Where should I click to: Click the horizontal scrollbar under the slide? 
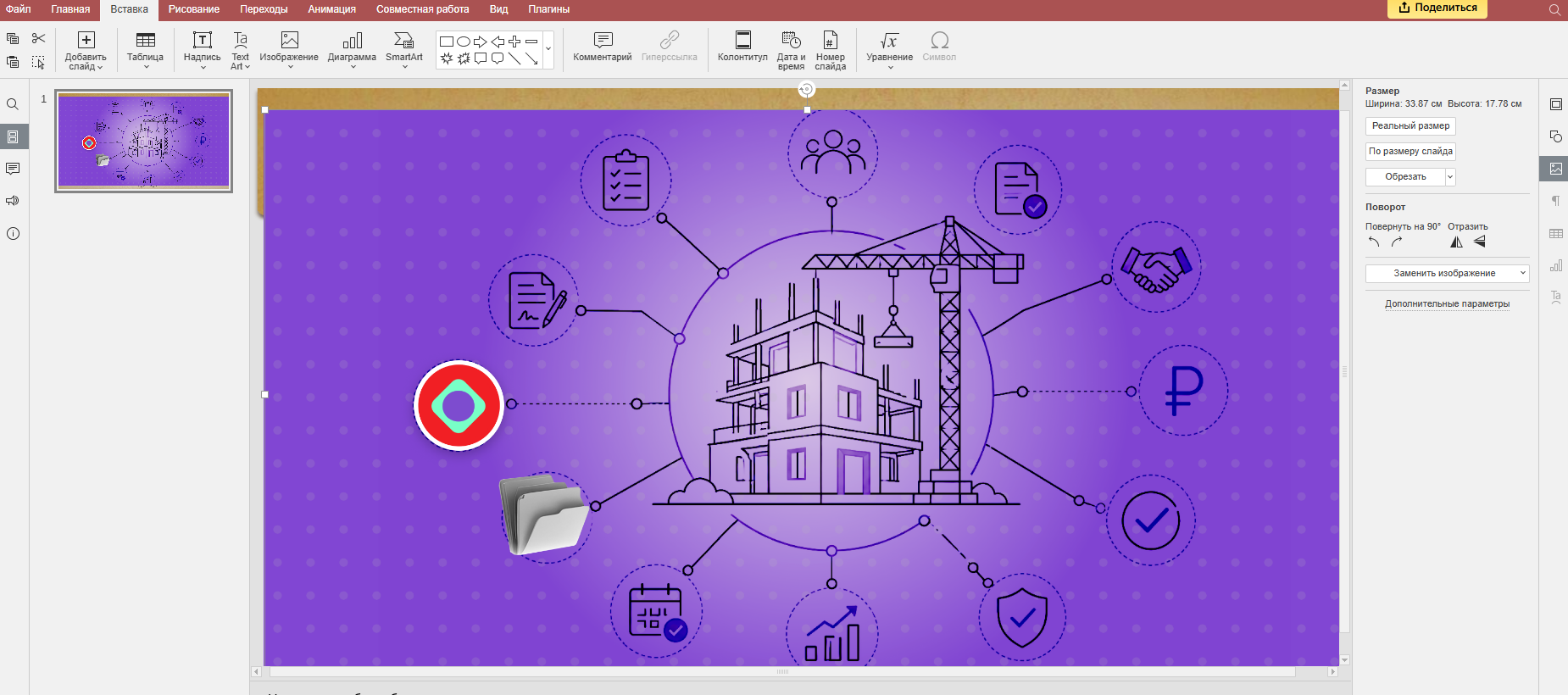pyautogui.click(x=782, y=671)
